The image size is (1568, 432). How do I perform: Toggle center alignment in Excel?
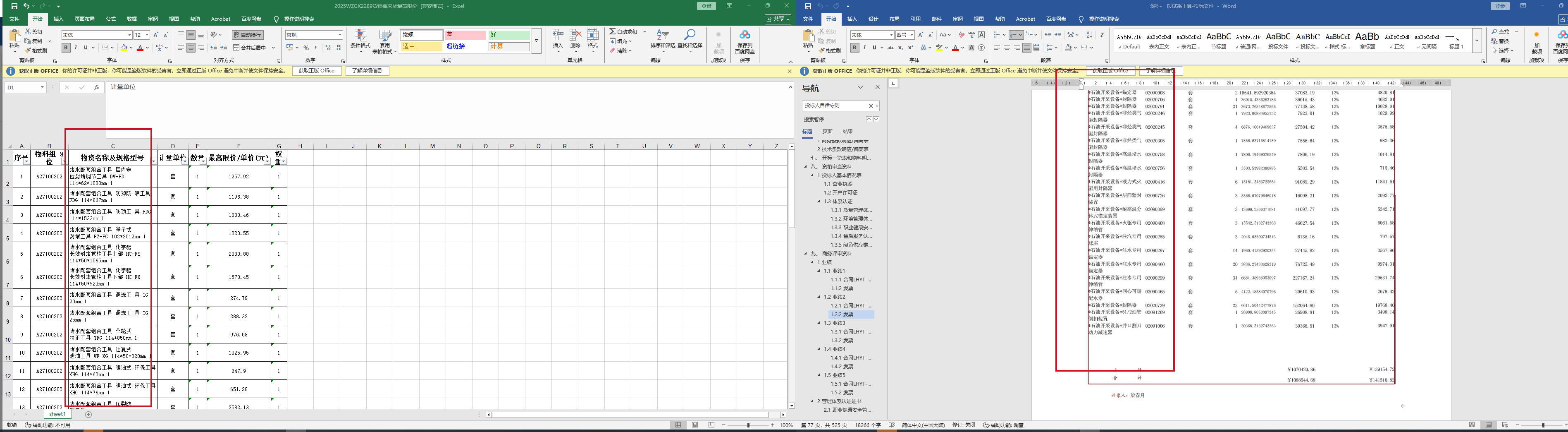click(x=191, y=48)
